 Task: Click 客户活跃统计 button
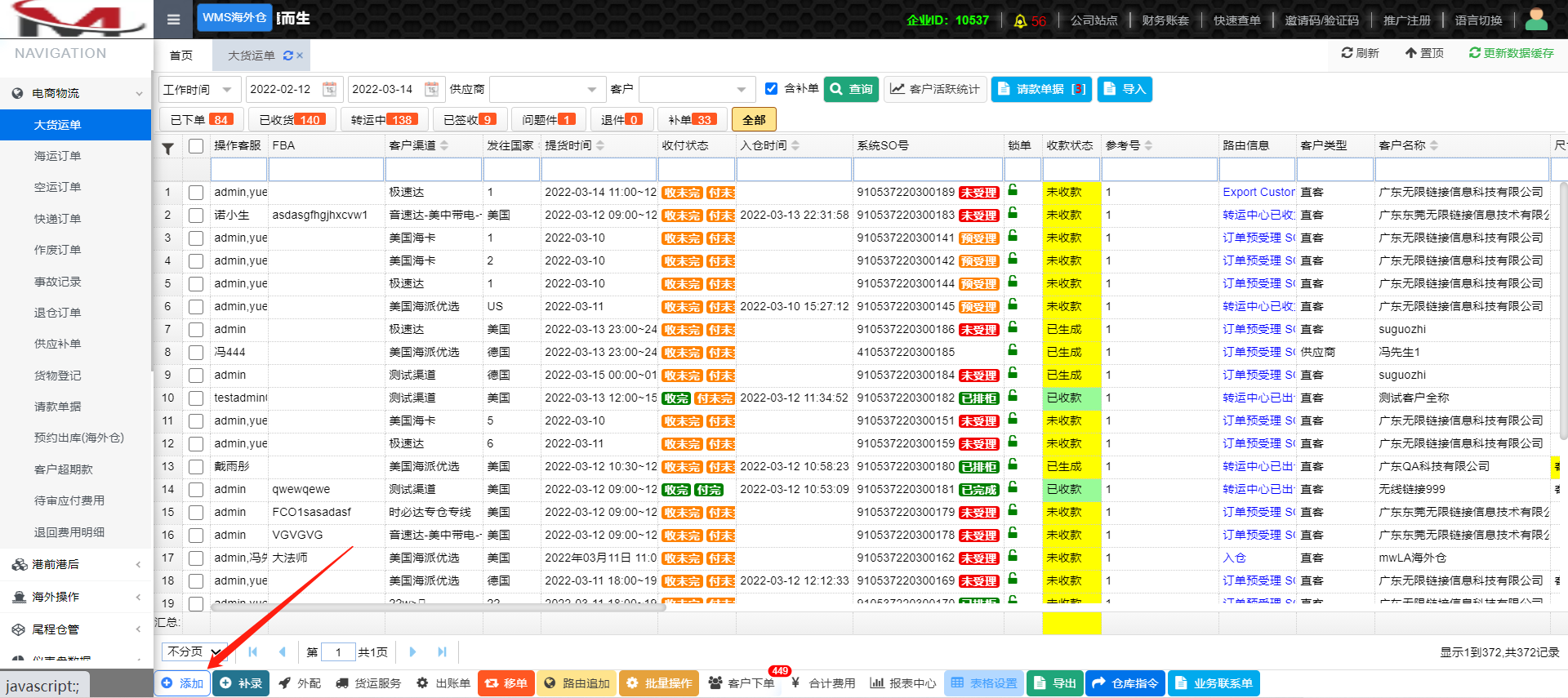[x=935, y=89]
